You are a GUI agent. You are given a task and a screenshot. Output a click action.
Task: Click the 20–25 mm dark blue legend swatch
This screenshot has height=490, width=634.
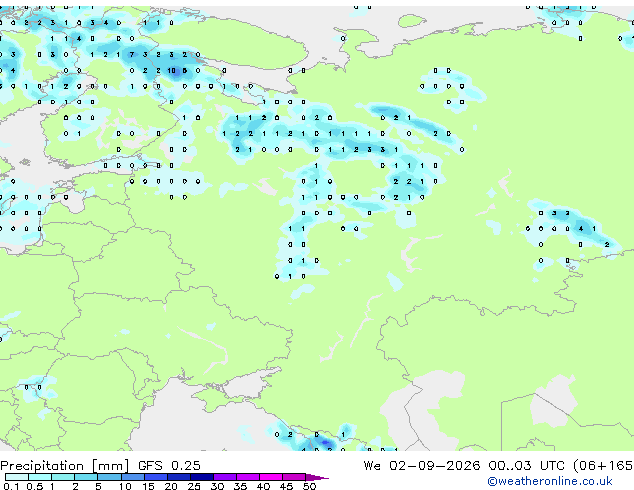click(178, 477)
